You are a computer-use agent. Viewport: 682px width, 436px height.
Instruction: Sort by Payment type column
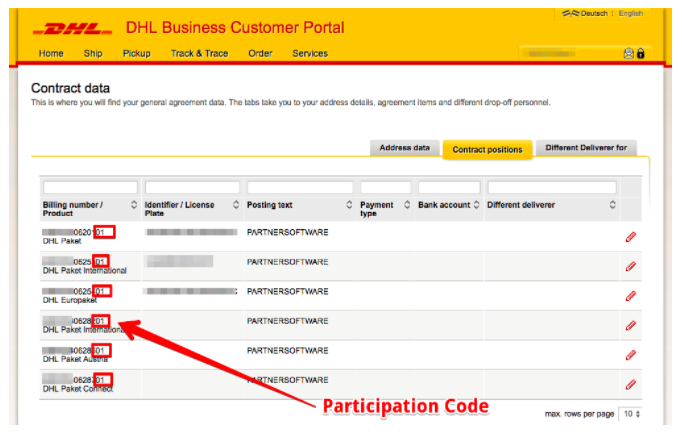click(x=407, y=205)
